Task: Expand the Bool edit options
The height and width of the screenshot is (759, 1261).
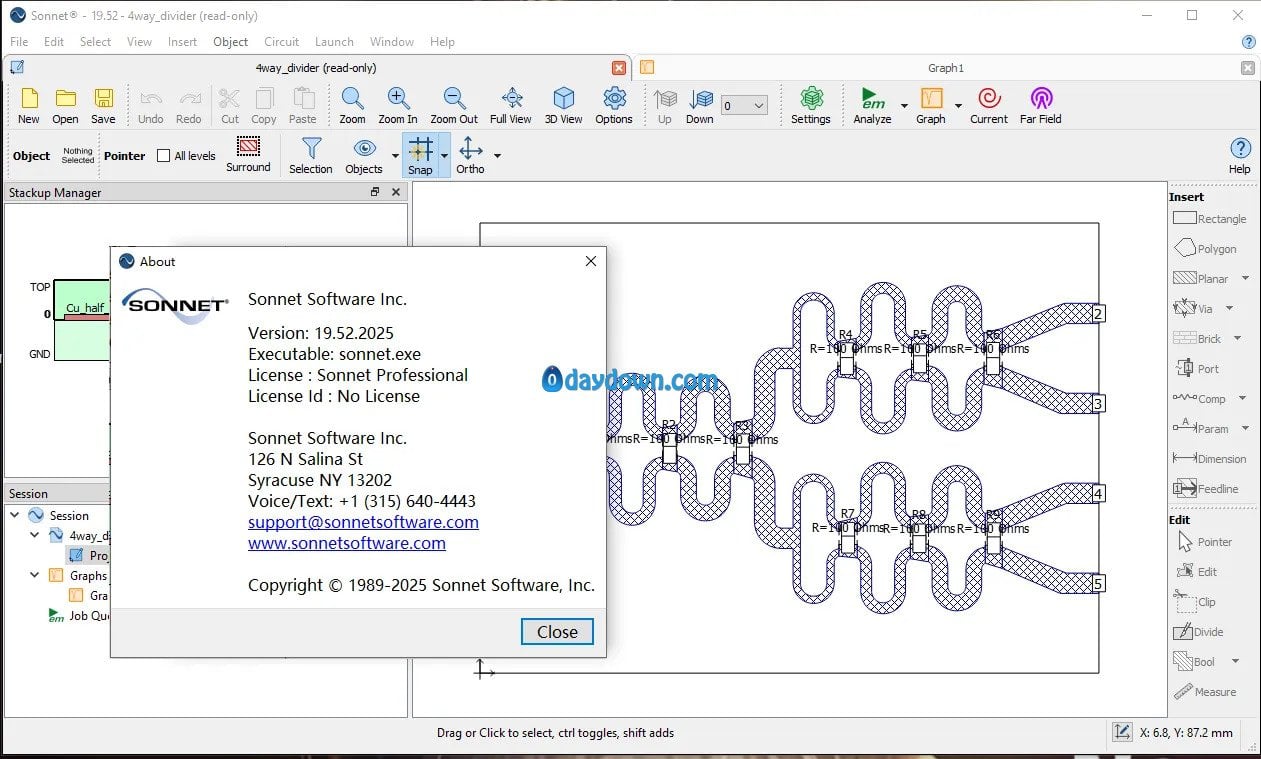Action: [1235, 662]
